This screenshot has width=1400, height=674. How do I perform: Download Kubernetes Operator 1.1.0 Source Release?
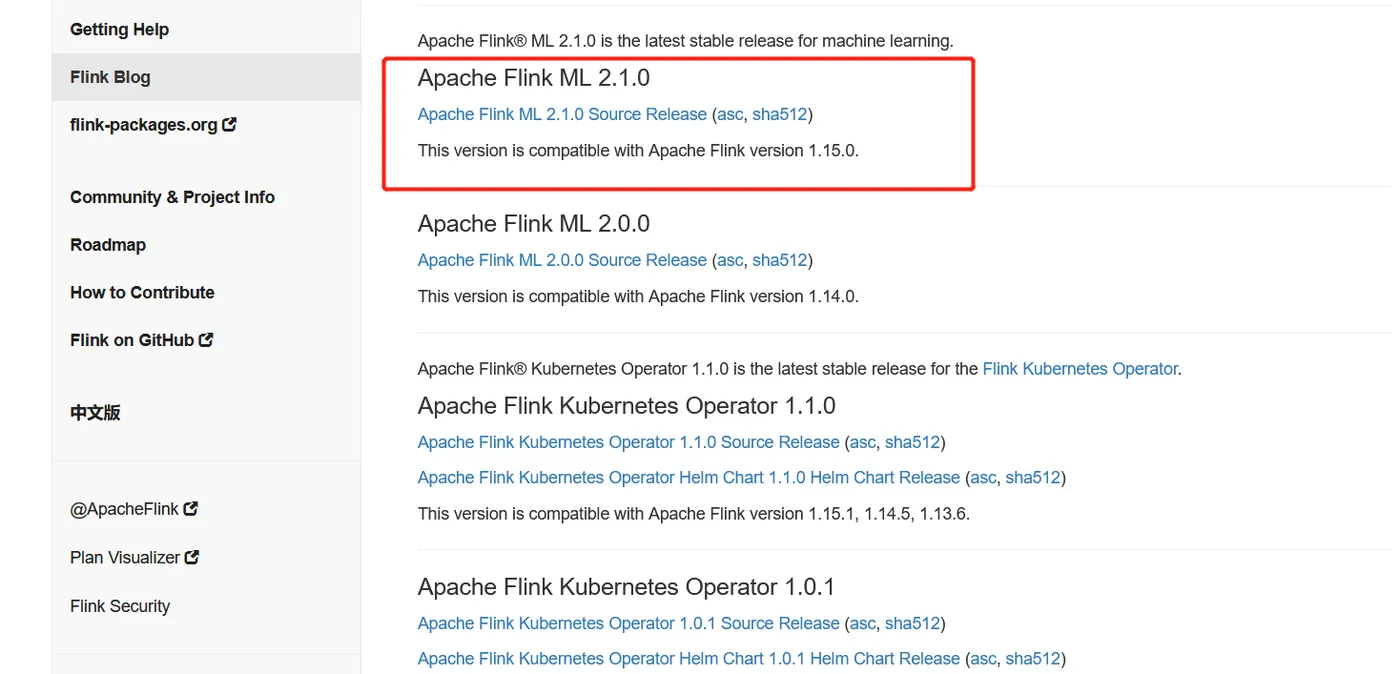click(x=628, y=442)
